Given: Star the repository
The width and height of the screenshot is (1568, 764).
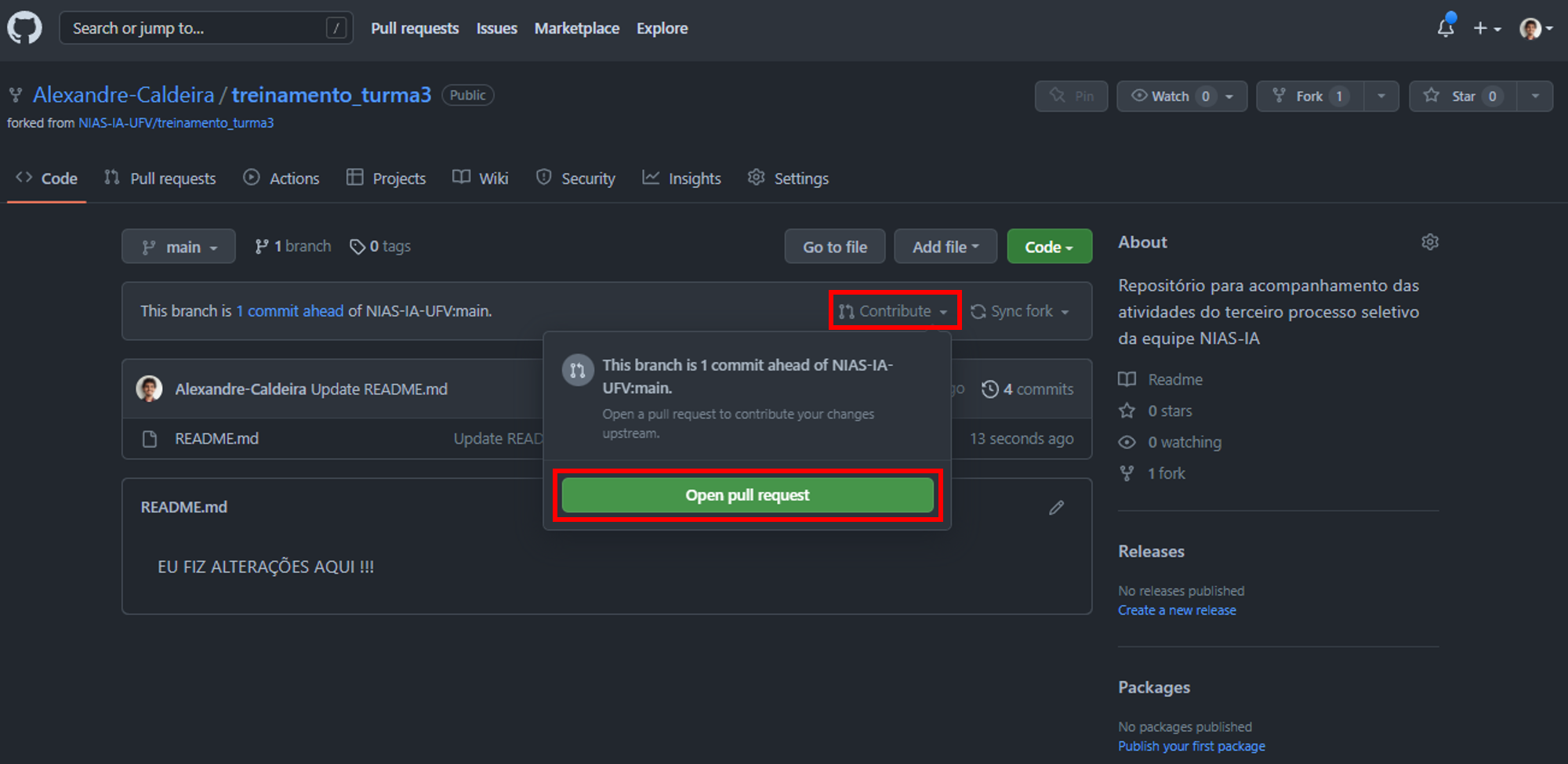Looking at the screenshot, I should (1463, 96).
